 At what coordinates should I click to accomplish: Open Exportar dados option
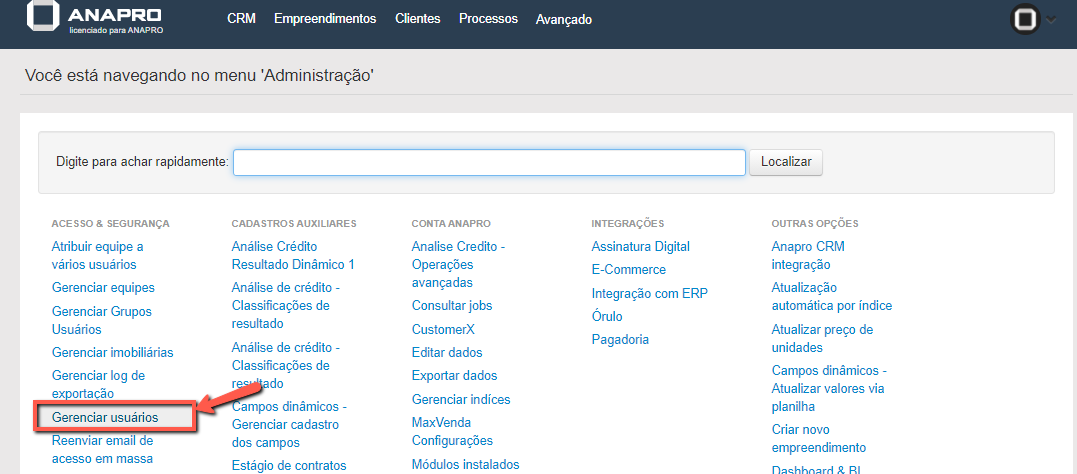click(454, 375)
